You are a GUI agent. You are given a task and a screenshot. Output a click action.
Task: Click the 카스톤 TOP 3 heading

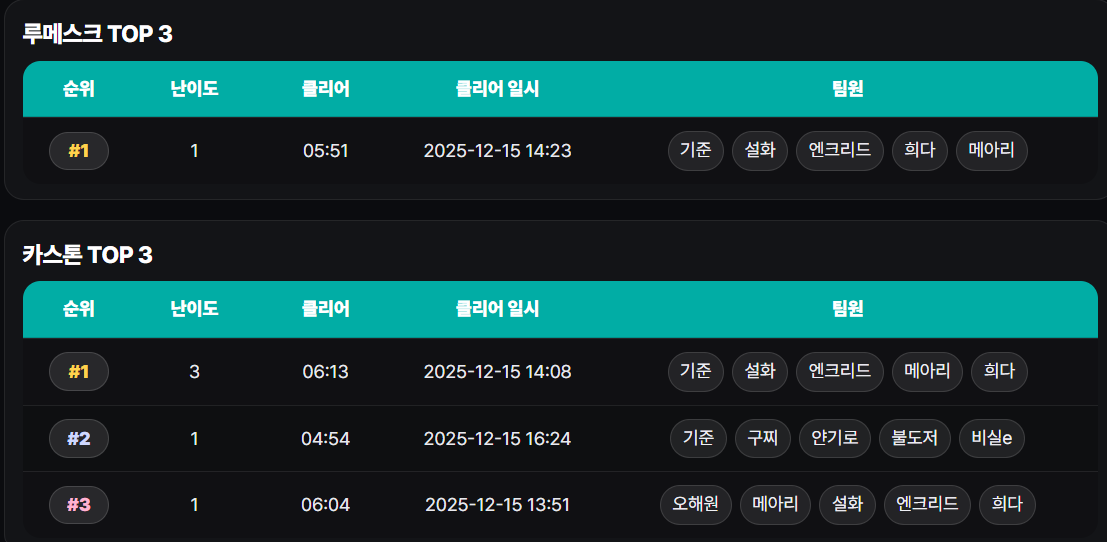coord(88,255)
